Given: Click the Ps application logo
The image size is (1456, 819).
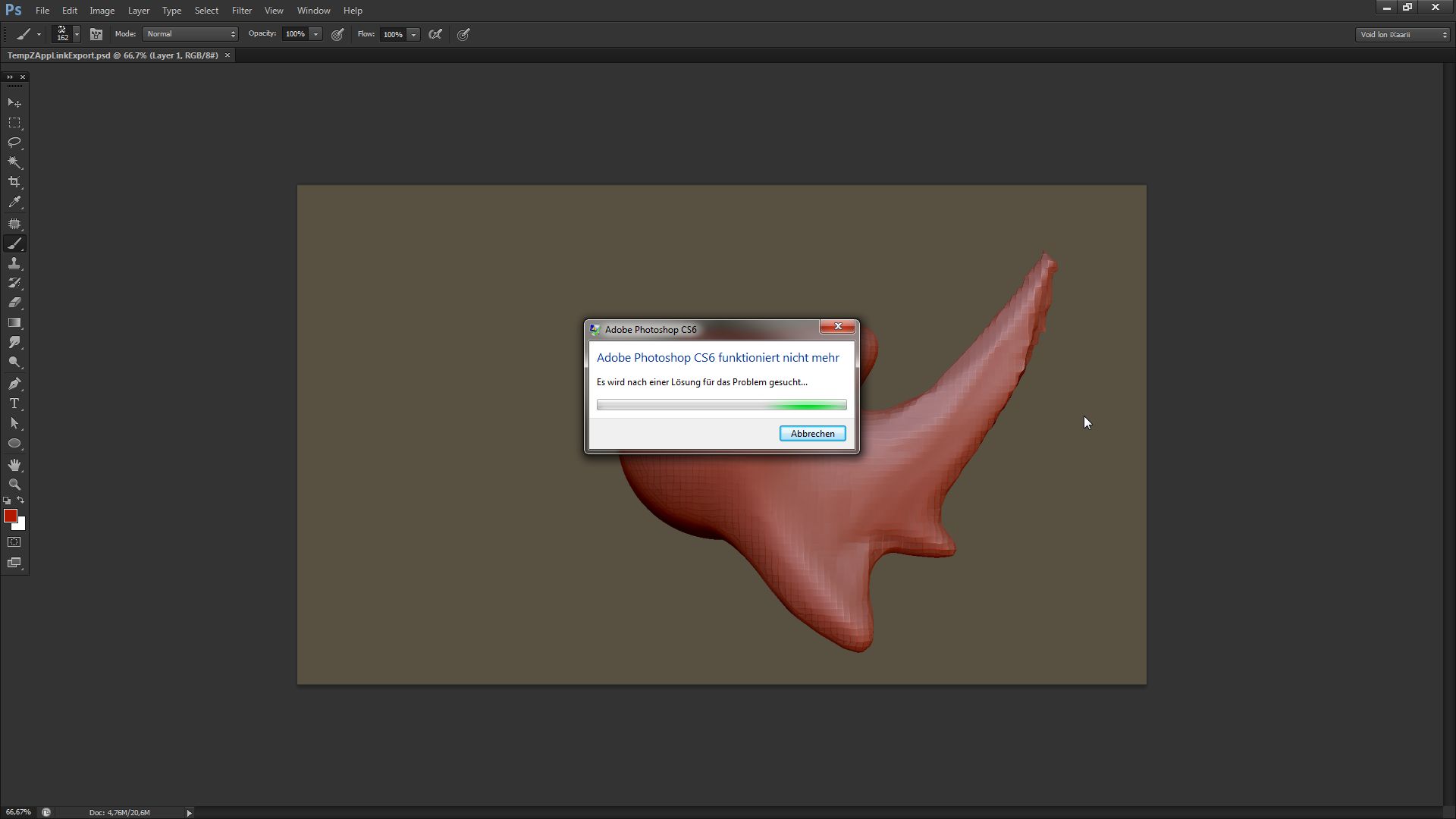Looking at the screenshot, I should click(x=13, y=10).
